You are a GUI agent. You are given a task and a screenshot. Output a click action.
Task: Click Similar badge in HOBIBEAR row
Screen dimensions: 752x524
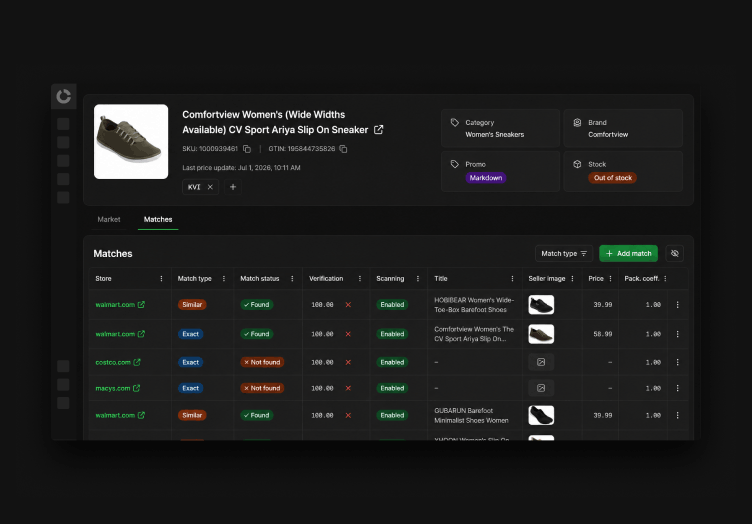click(192, 305)
